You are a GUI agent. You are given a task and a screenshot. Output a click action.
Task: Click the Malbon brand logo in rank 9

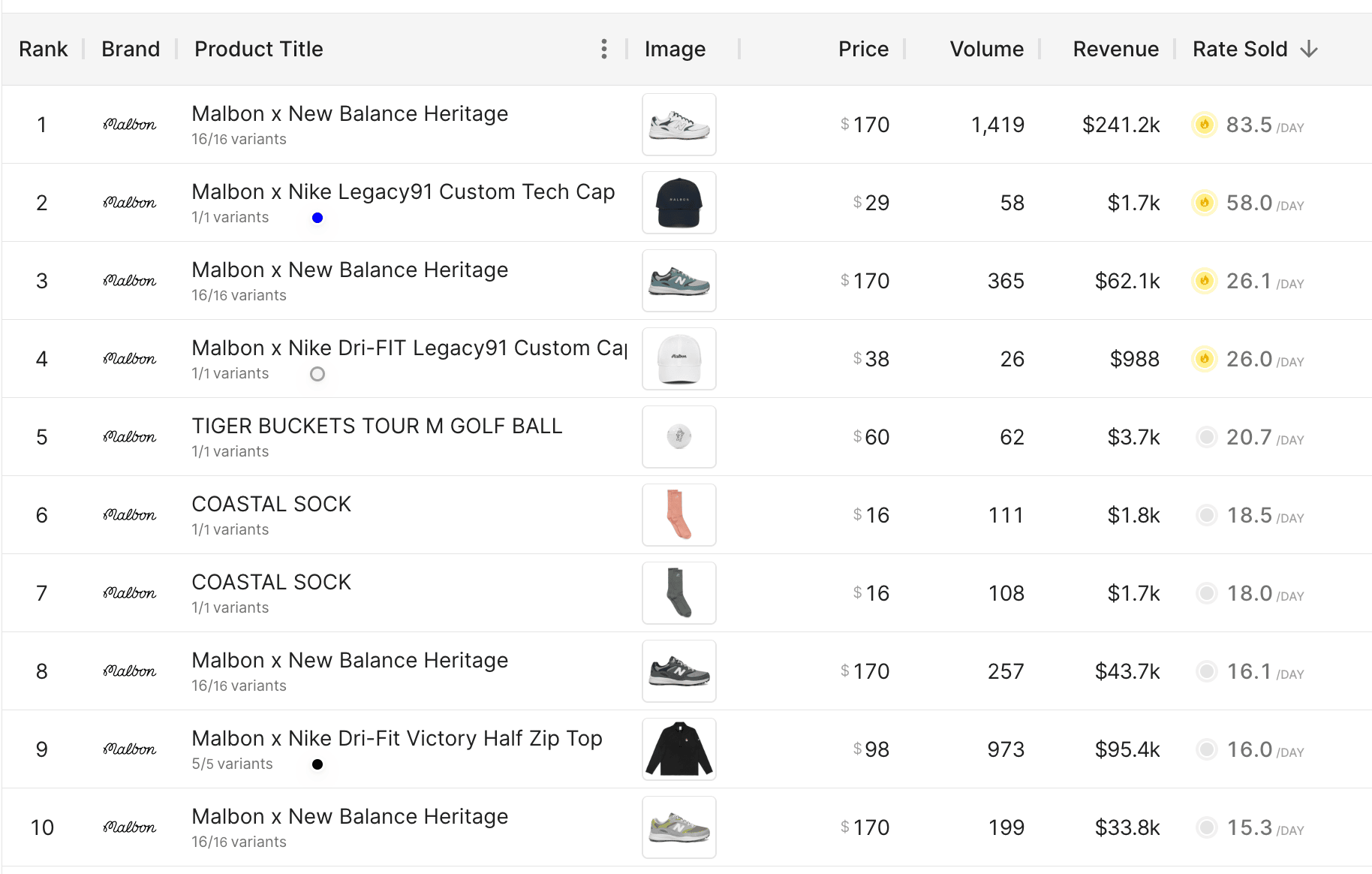tap(130, 749)
